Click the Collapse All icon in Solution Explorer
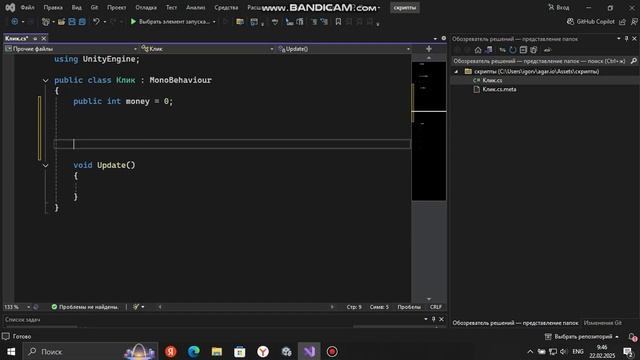This screenshot has width=640, height=360. point(523,50)
